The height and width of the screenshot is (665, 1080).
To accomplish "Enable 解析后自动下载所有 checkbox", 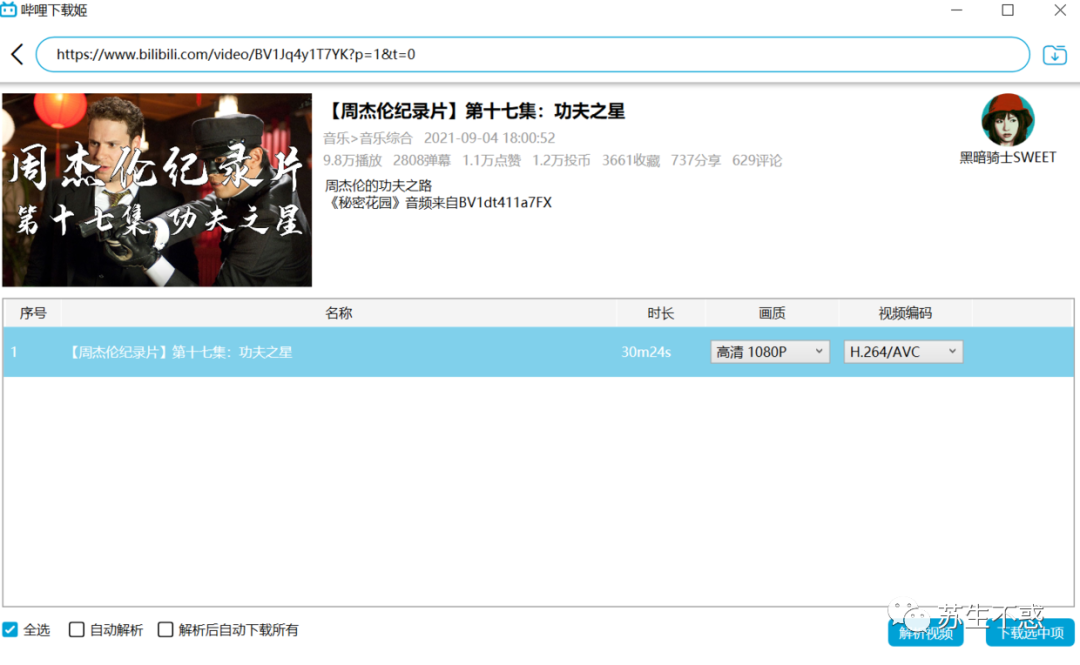I will (165, 629).
